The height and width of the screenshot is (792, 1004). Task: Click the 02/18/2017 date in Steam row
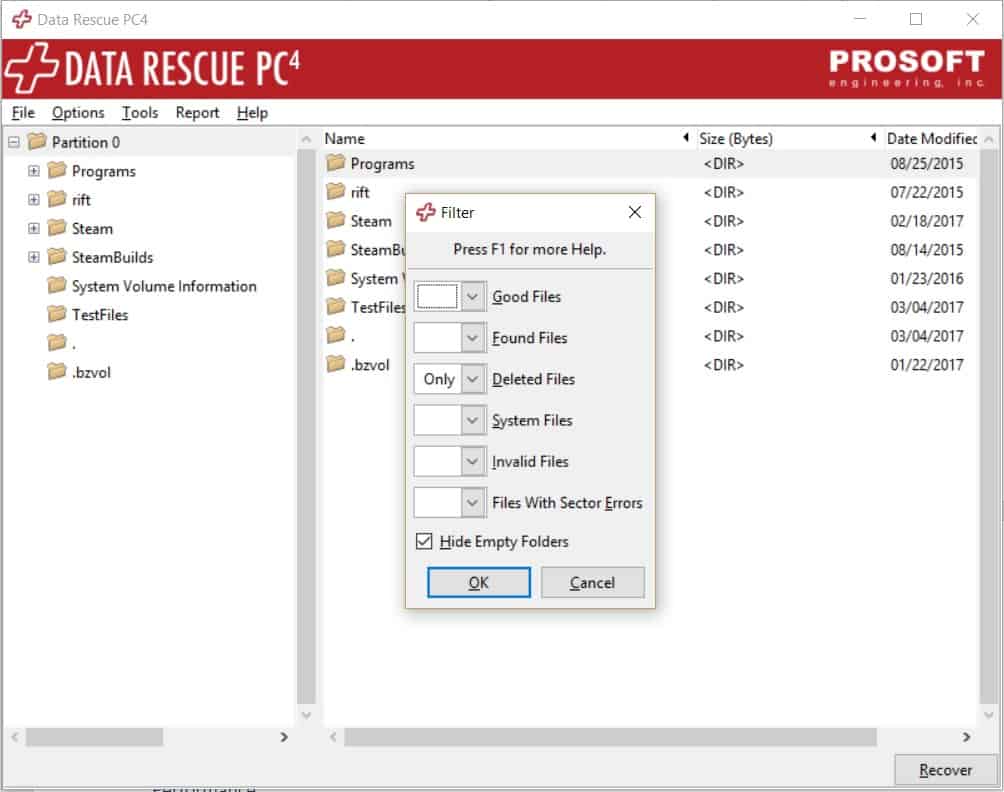click(927, 221)
